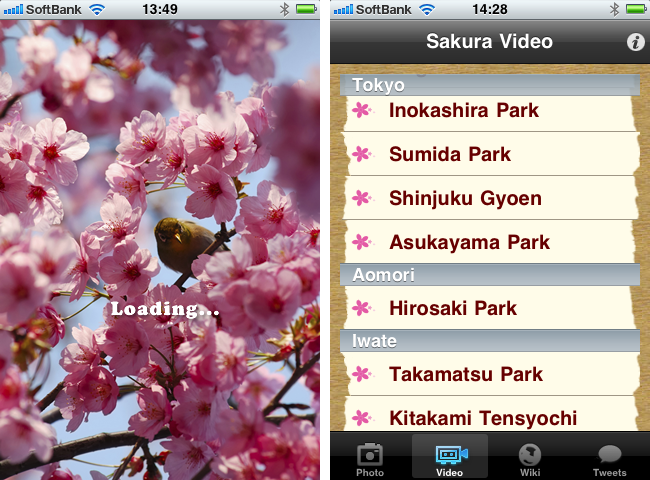Open Hirosaki Park under Aomori
The image size is (650, 480).
click(x=489, y=308)
